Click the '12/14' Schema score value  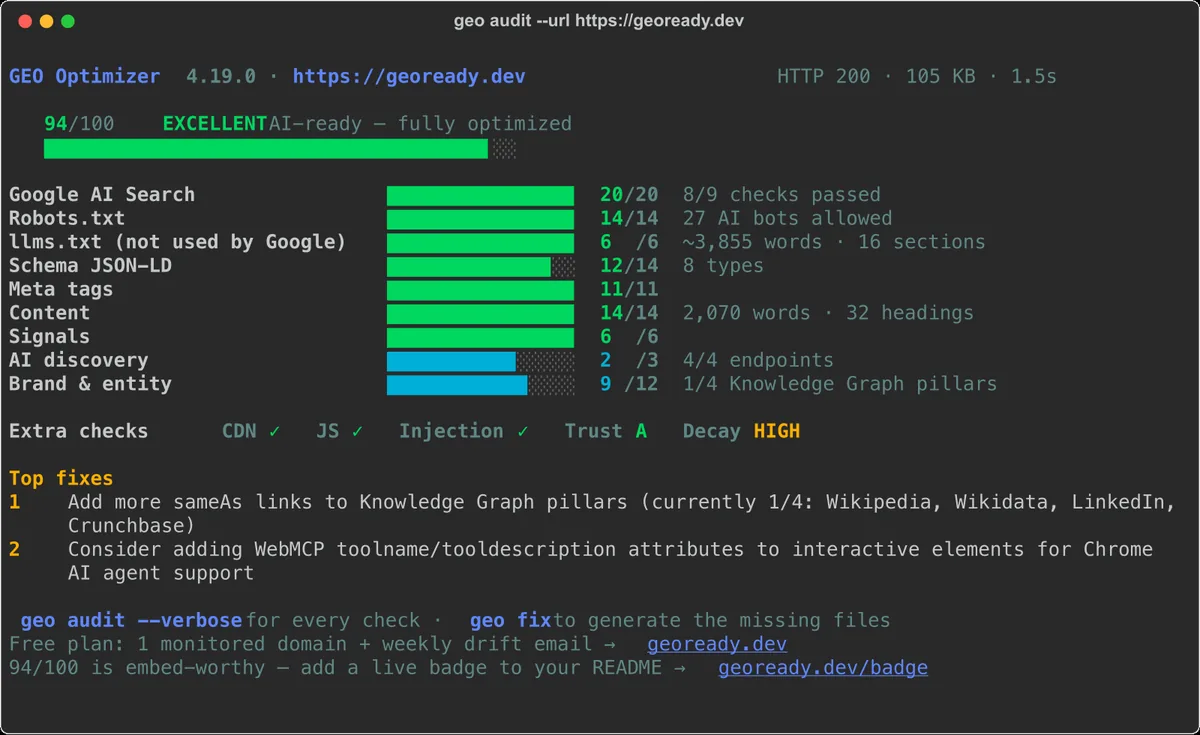(629, 266)
